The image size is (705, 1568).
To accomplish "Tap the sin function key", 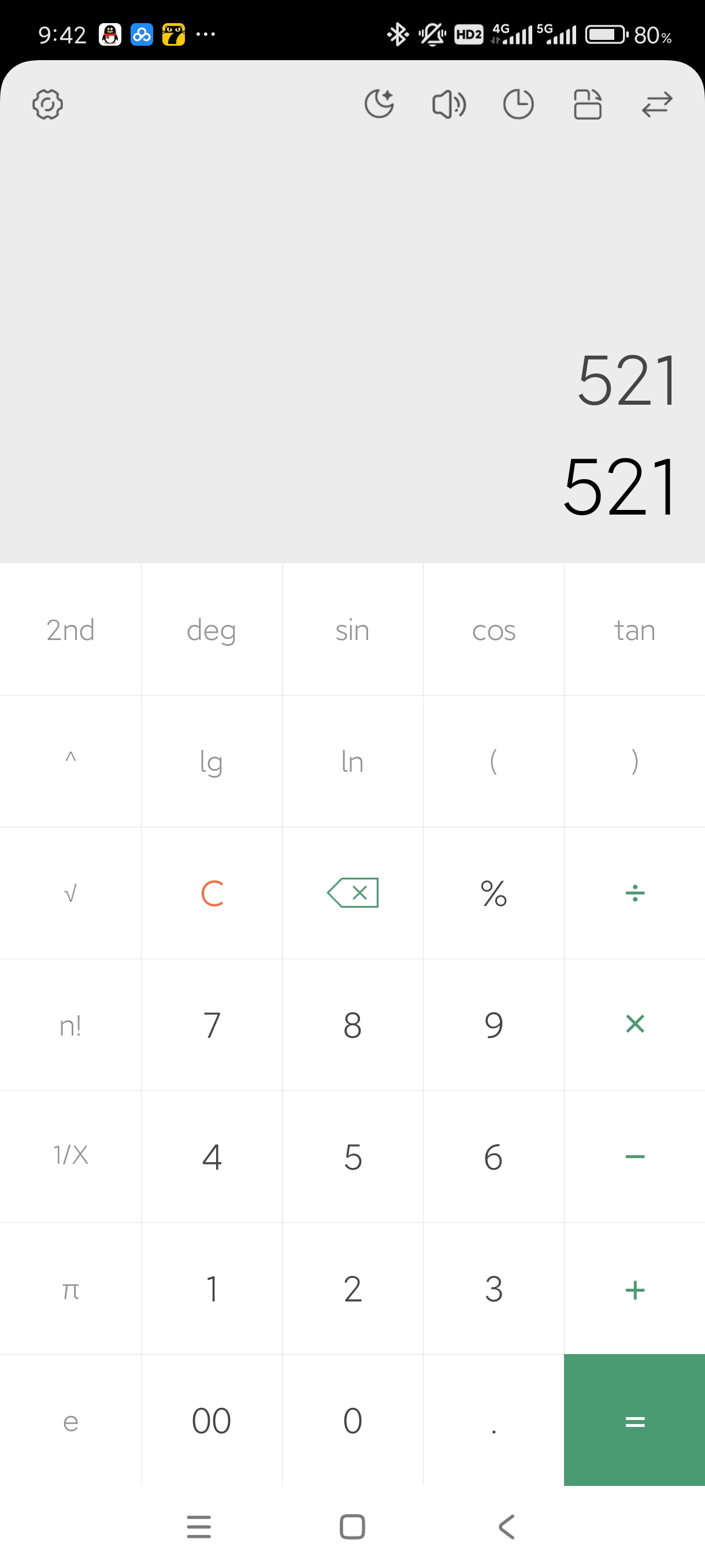I will (352, 630).
